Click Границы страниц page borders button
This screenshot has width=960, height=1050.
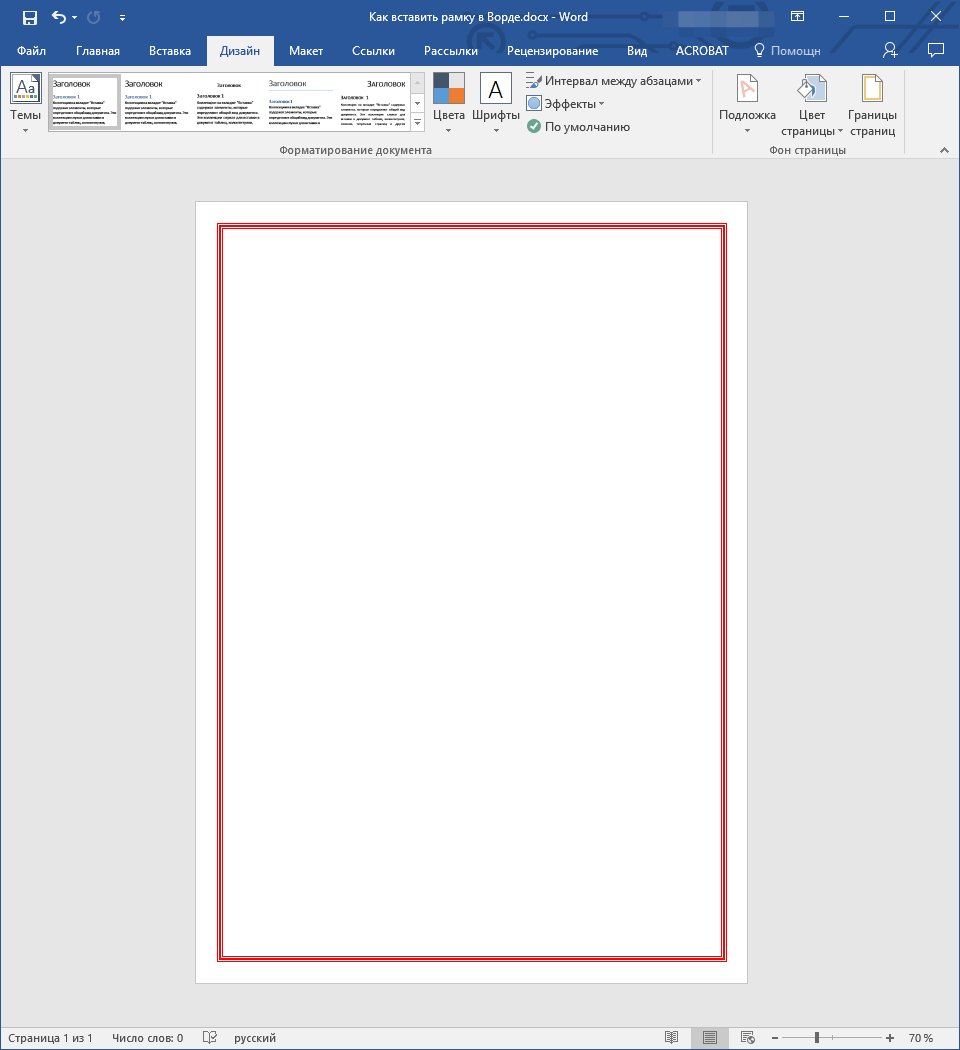[x=872, y=104]
